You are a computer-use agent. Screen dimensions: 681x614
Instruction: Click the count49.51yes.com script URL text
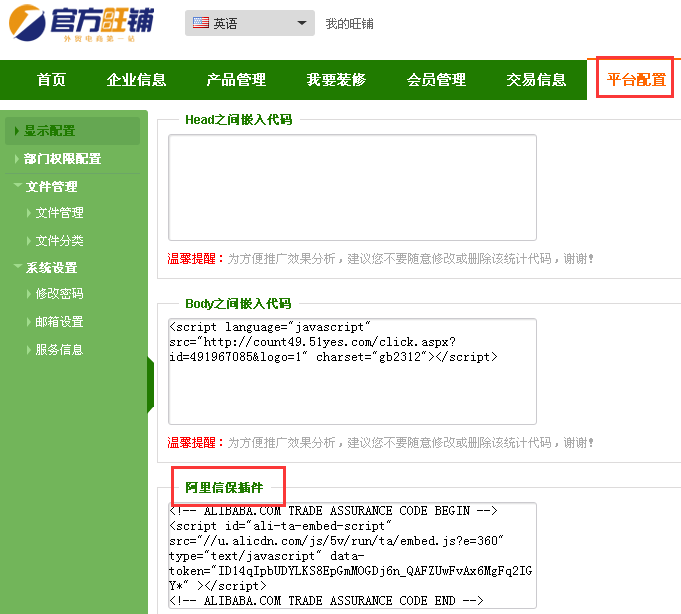pyautogui.click(x=312, y=342)
